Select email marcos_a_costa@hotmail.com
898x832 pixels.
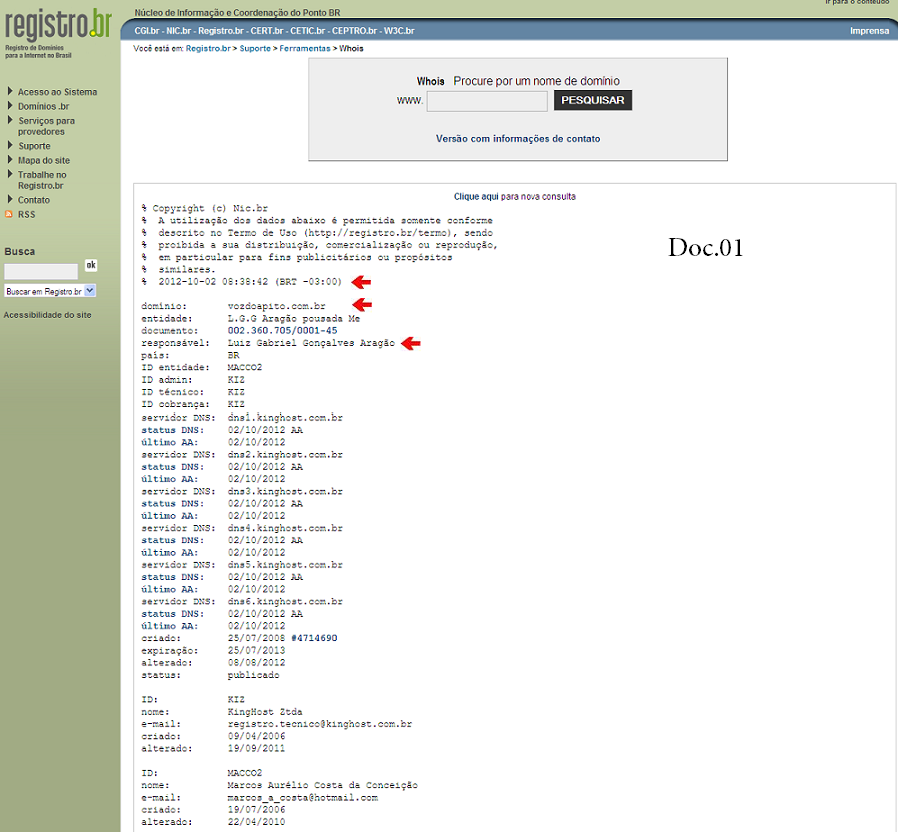302,798
